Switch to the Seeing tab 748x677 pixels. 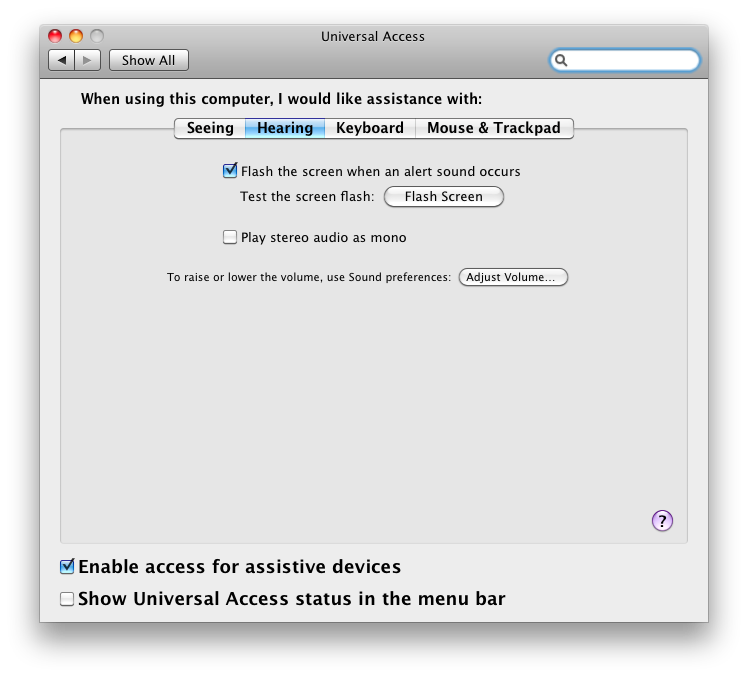[x=210, y=128]
